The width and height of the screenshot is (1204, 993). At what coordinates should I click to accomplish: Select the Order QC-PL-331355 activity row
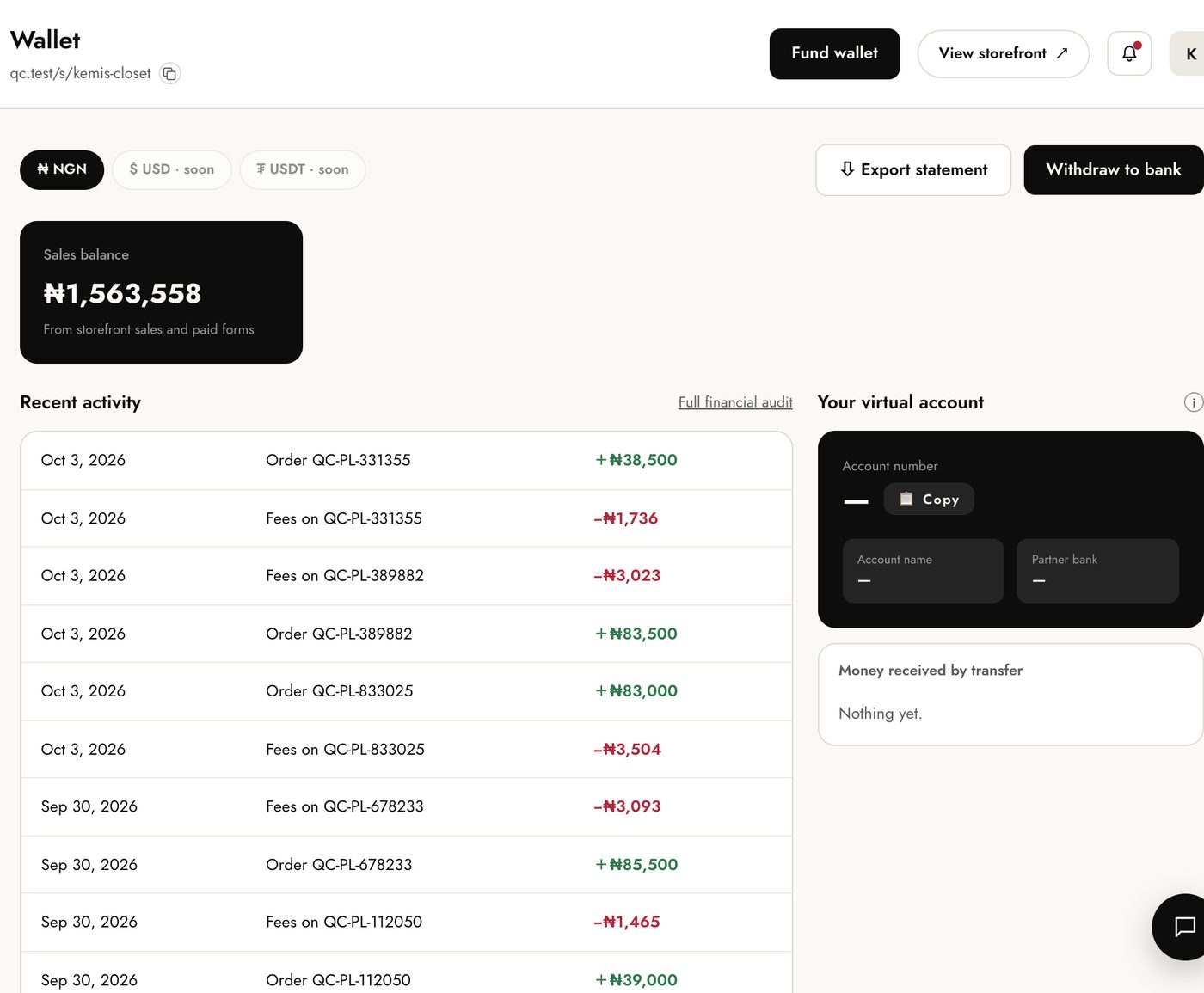(406, 461)
